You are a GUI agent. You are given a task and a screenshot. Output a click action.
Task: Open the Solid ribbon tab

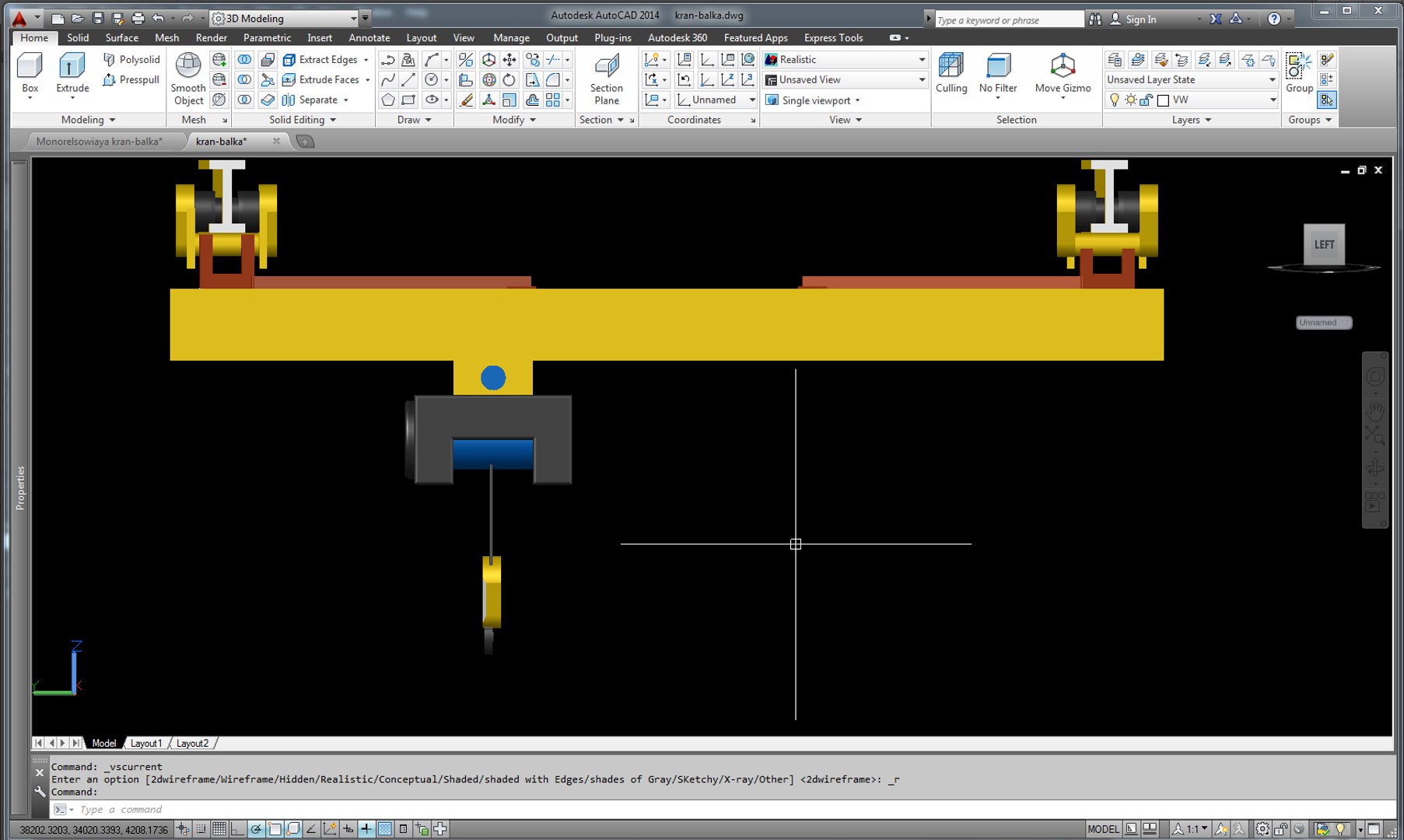click(x=78, y=37)
